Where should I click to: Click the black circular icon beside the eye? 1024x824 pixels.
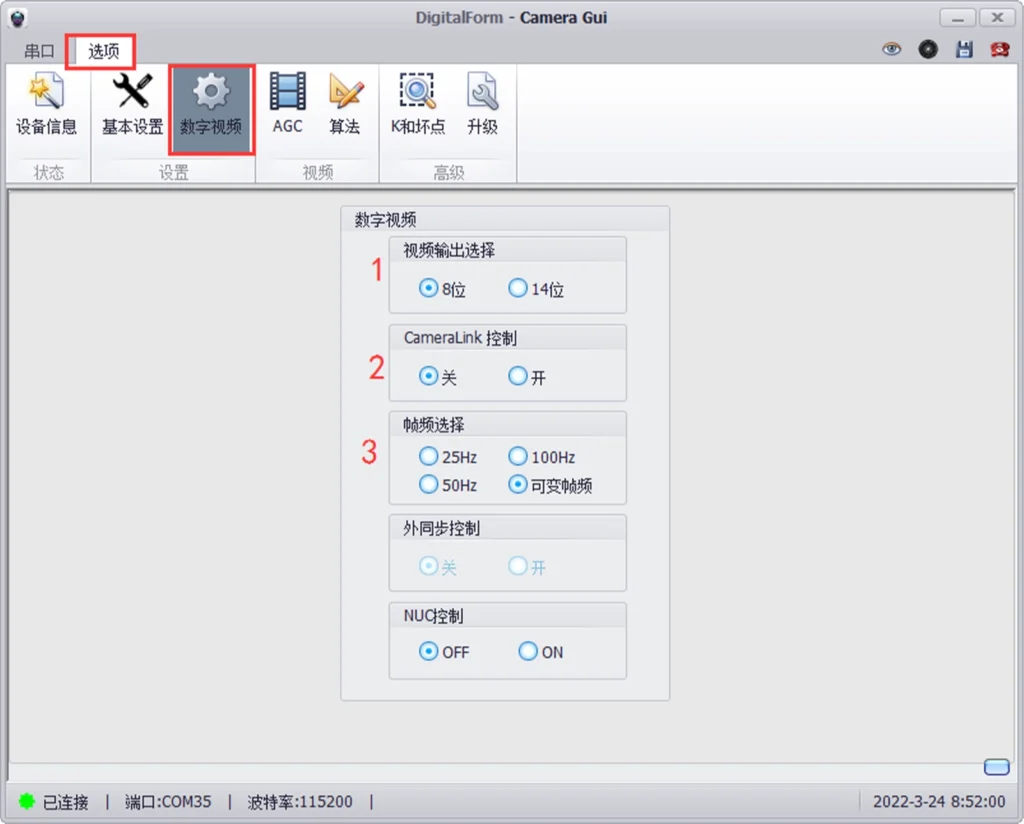click(x=928, y=48)
